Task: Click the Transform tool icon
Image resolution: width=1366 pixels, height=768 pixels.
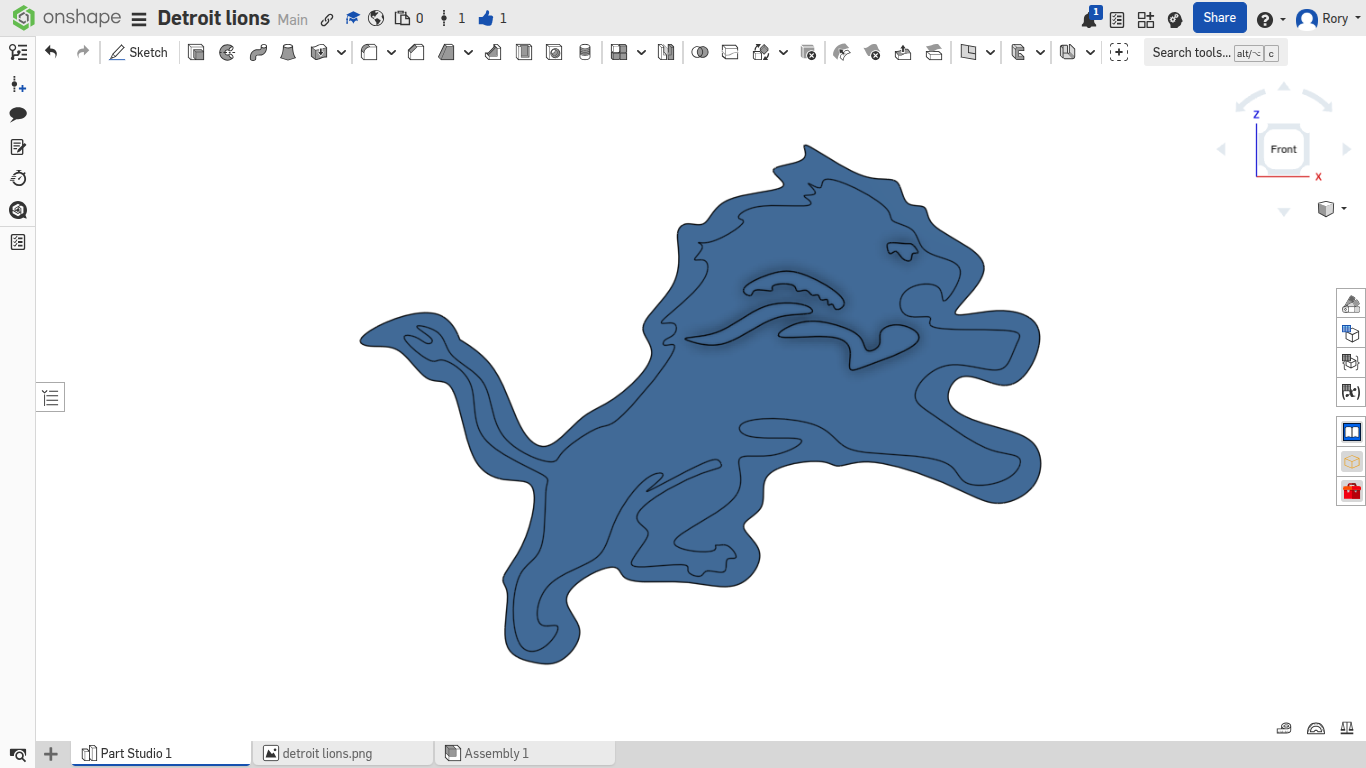Action: click(x=761, y=52)
